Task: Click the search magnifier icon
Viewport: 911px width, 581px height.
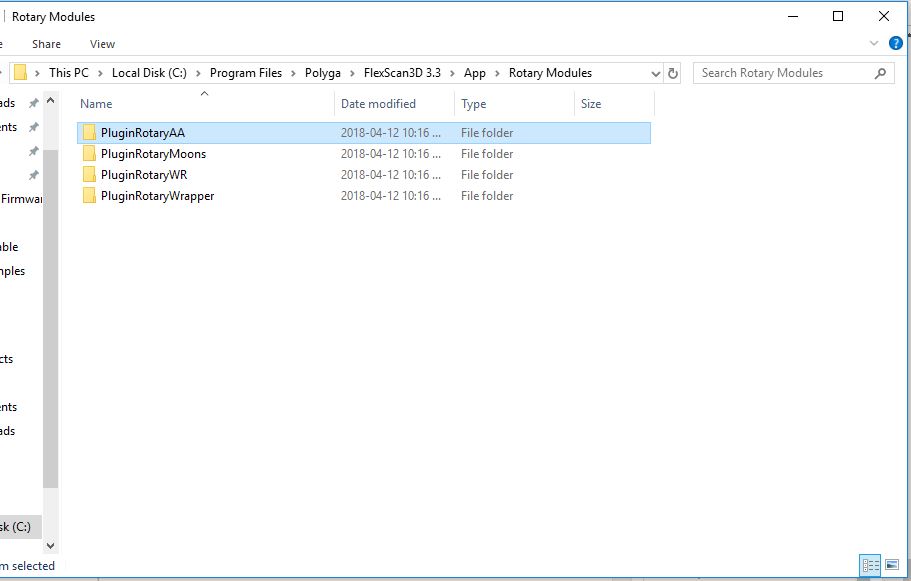Action: coord(880,73)
